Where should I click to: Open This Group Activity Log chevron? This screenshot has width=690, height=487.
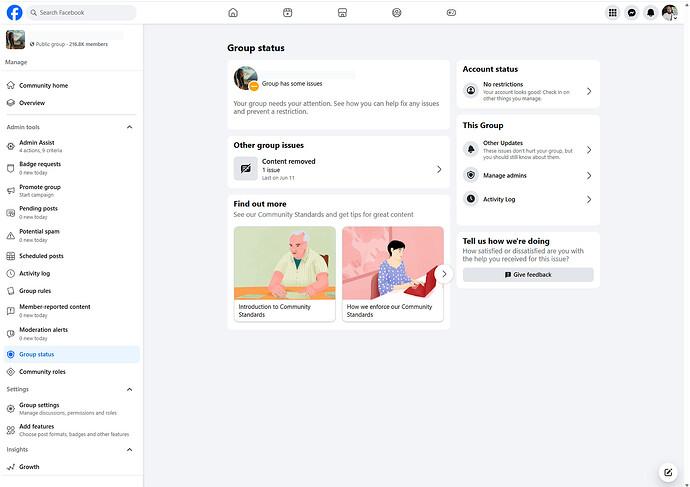[x=589, y=199]
